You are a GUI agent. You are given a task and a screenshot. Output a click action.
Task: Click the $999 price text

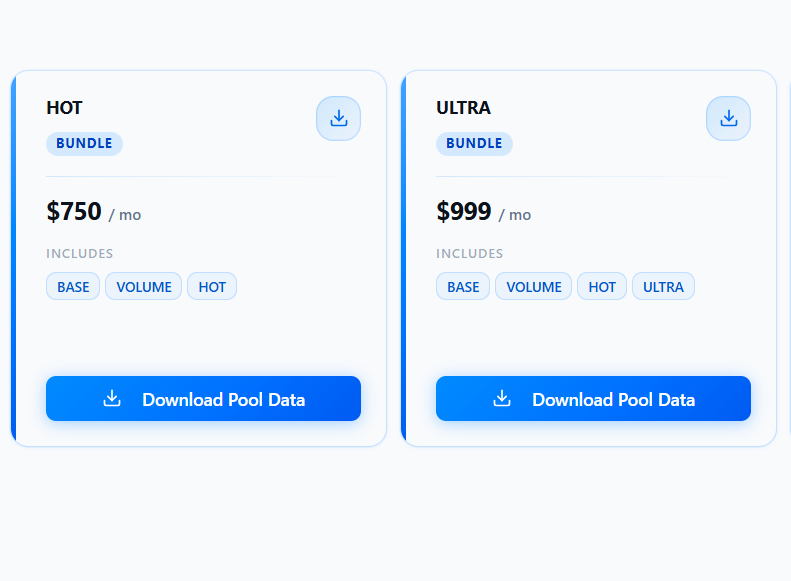[x=464, y=211]
